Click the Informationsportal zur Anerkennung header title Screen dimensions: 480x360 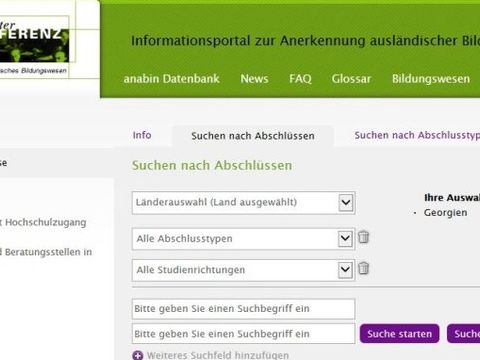point(305,41)
